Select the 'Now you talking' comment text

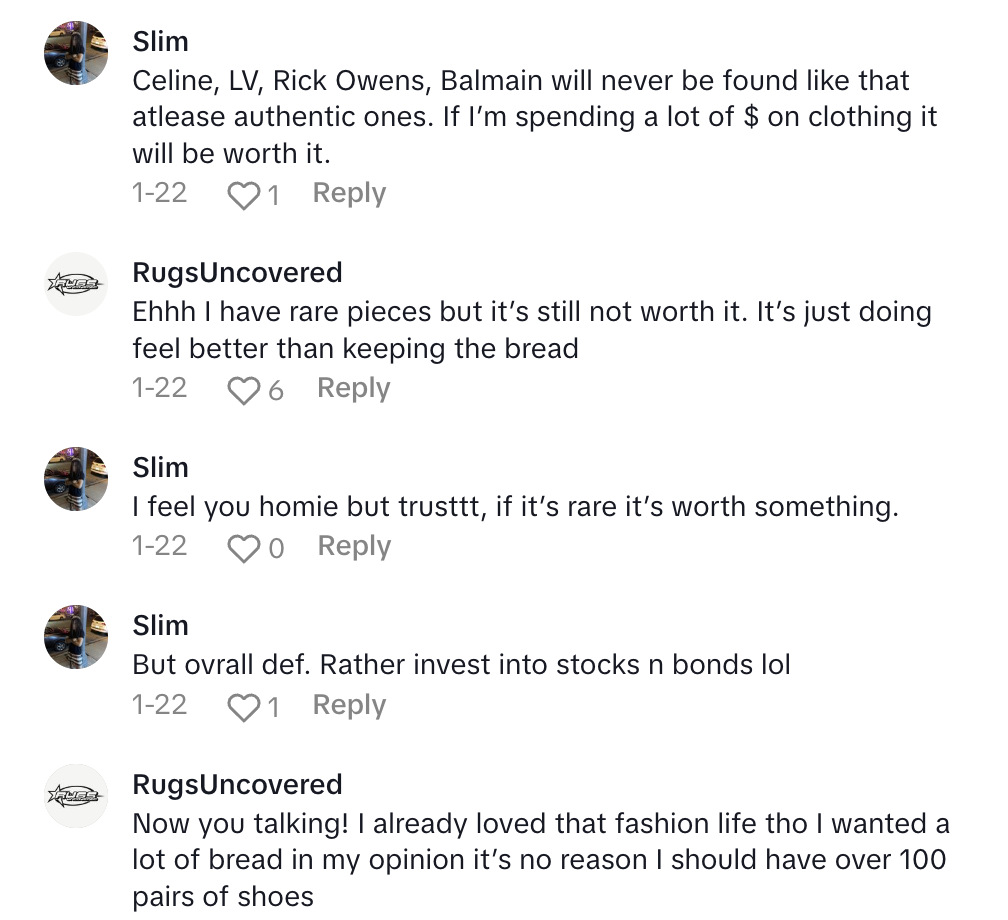[540, 860]
